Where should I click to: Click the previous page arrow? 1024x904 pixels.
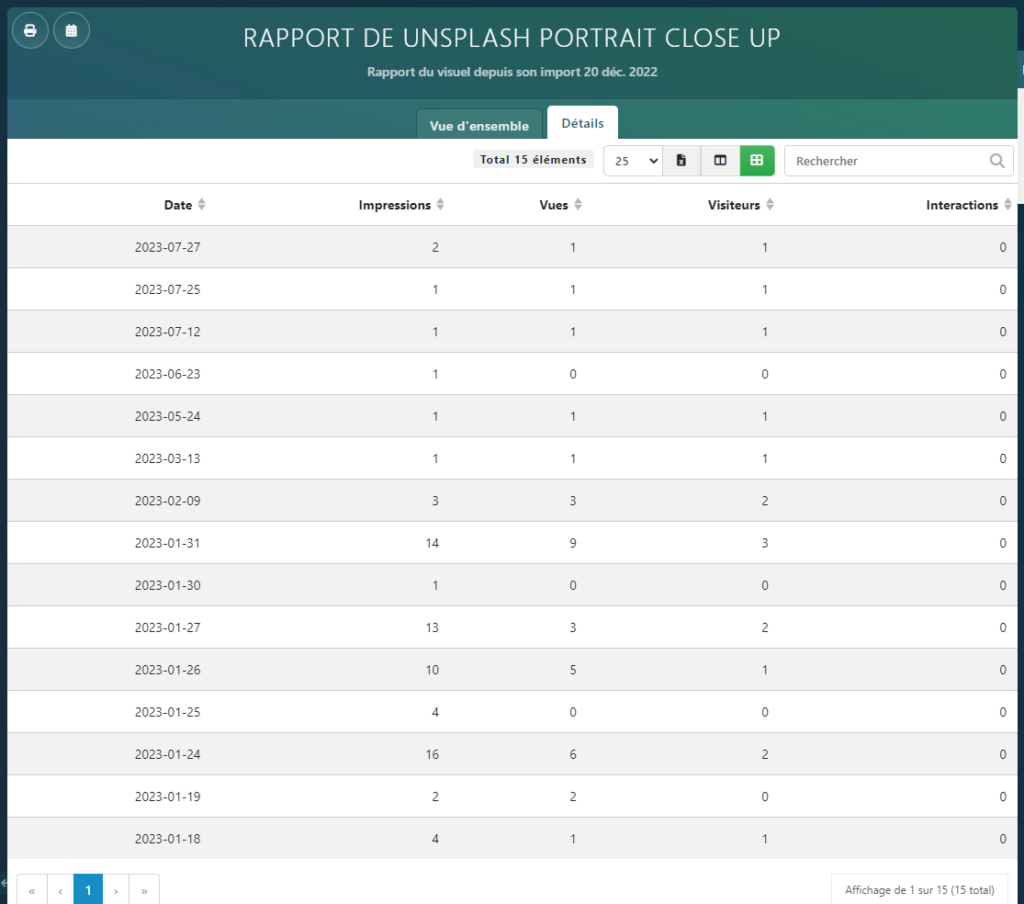click(x=60, y=890)
